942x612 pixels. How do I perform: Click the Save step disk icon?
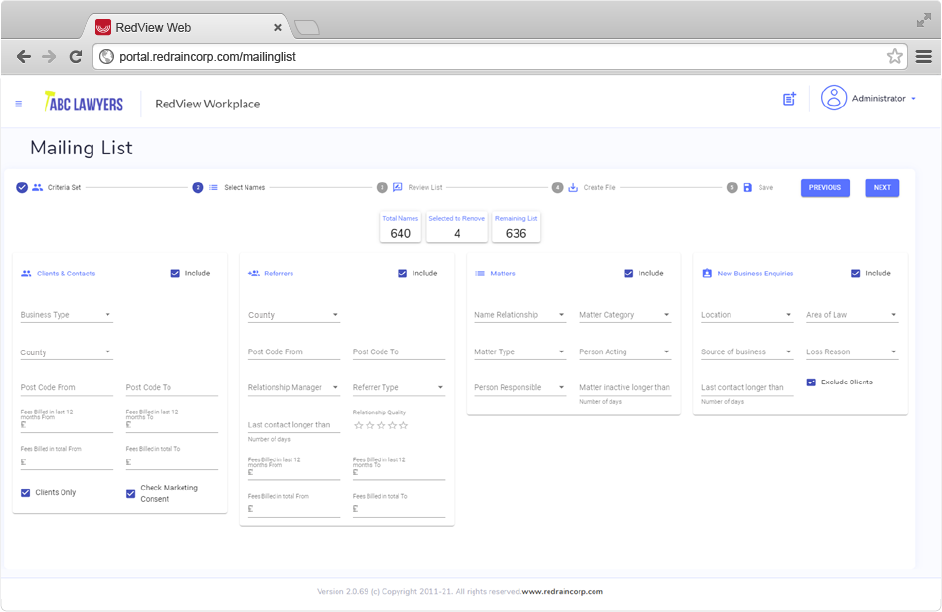click(x=747, y=187)
